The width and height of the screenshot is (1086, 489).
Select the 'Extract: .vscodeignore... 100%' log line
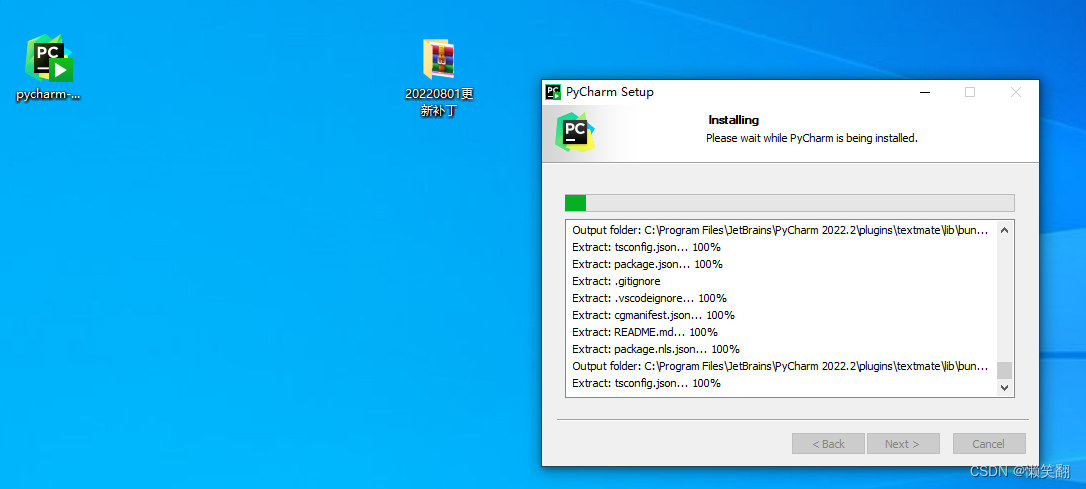[x=649, y=298]
